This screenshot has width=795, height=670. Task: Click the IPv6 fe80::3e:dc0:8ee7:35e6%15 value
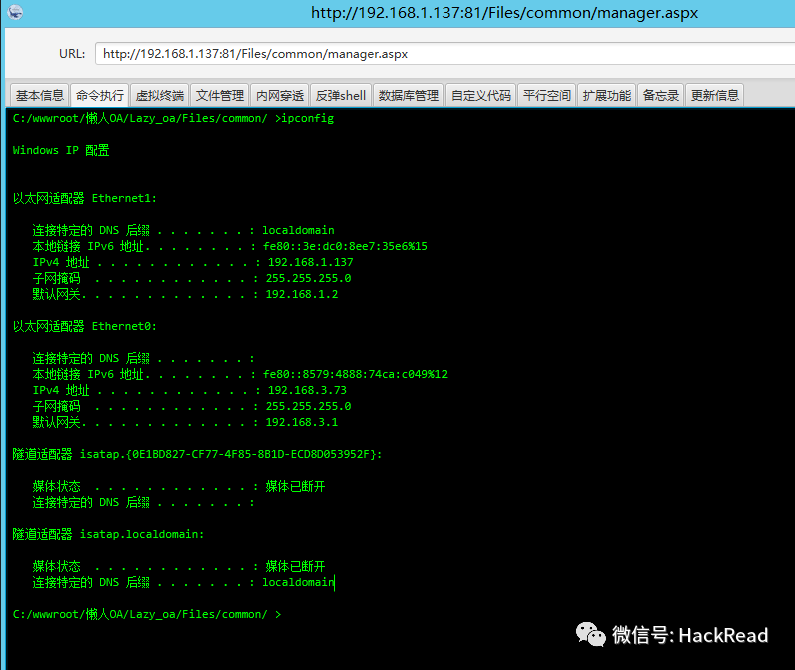coord(345,246)
